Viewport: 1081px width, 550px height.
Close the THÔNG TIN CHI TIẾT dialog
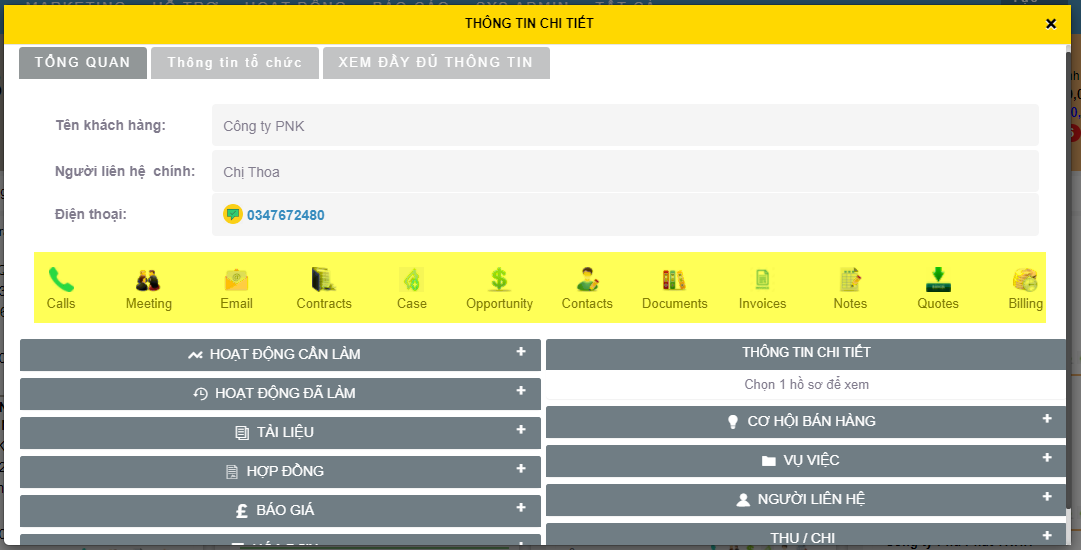[x=1051, y=24]
